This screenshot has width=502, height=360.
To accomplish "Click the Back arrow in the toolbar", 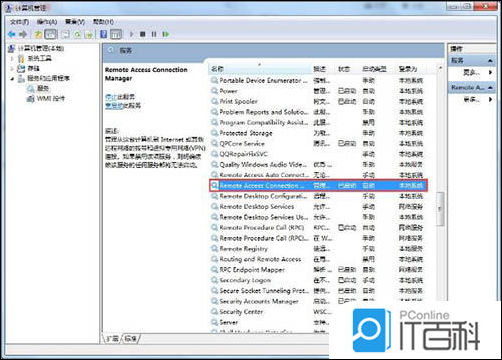I will (12, 34).
